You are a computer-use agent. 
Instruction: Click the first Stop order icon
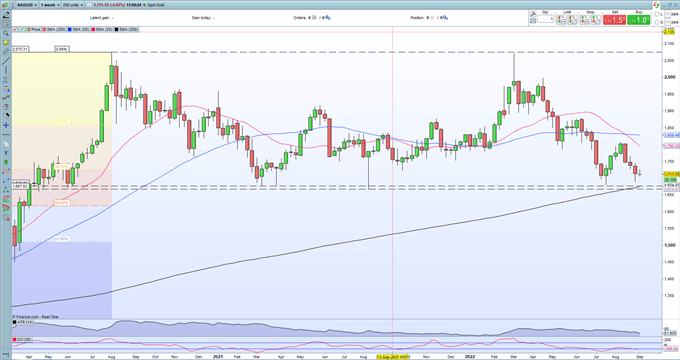click(x=585, y=20)
